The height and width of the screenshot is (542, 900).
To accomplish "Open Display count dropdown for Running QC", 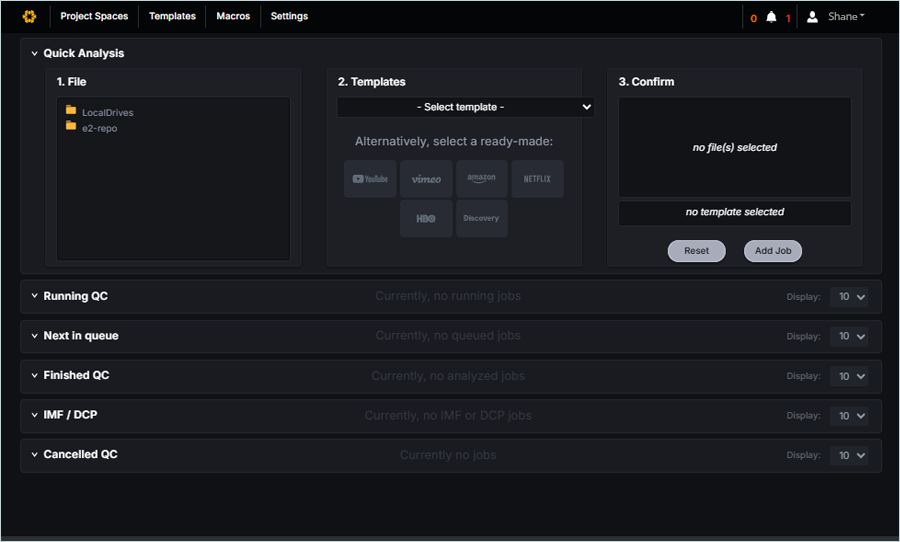I will [848, 297].
